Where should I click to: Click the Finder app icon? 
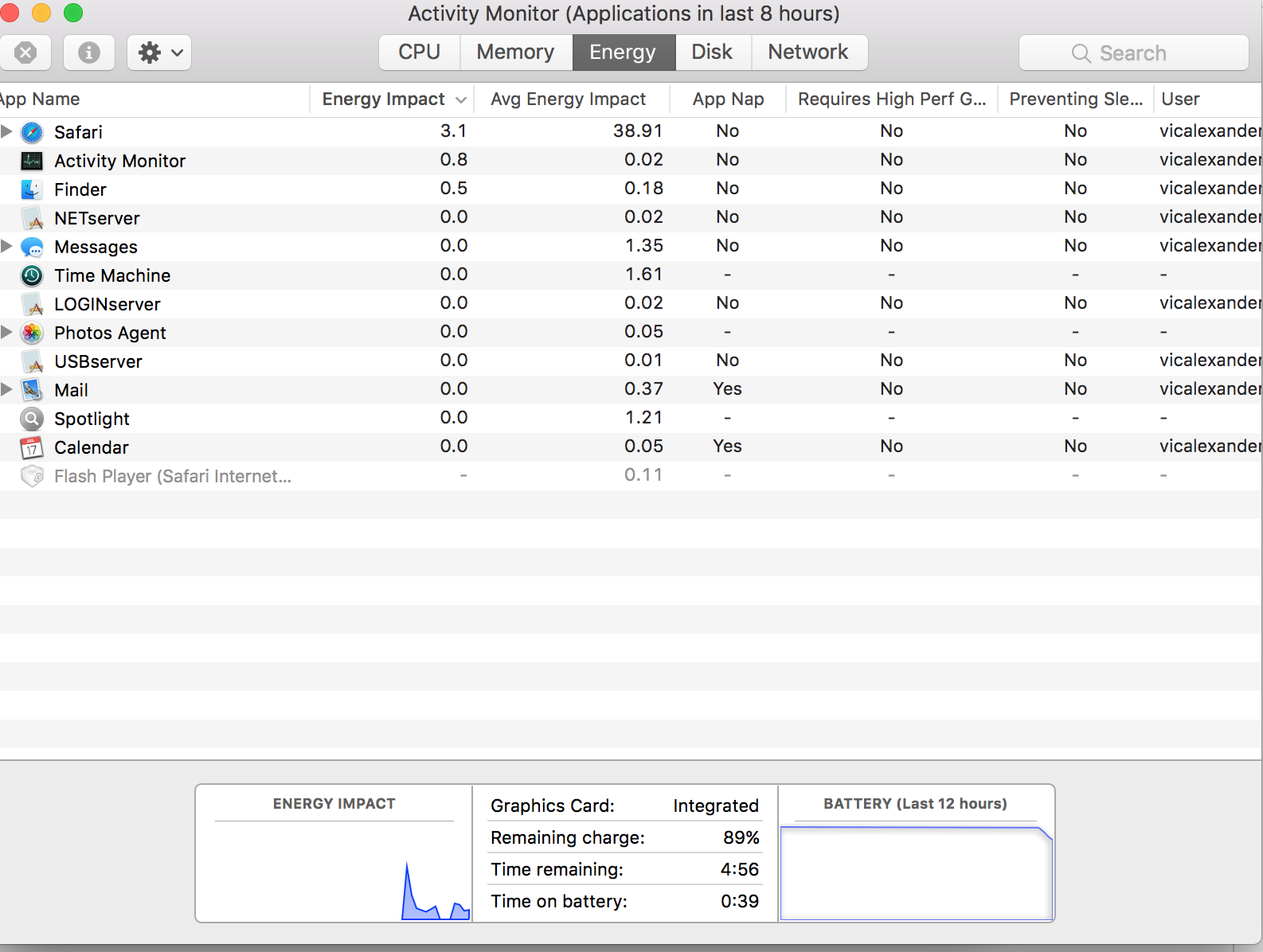click(x=32, y=189)
